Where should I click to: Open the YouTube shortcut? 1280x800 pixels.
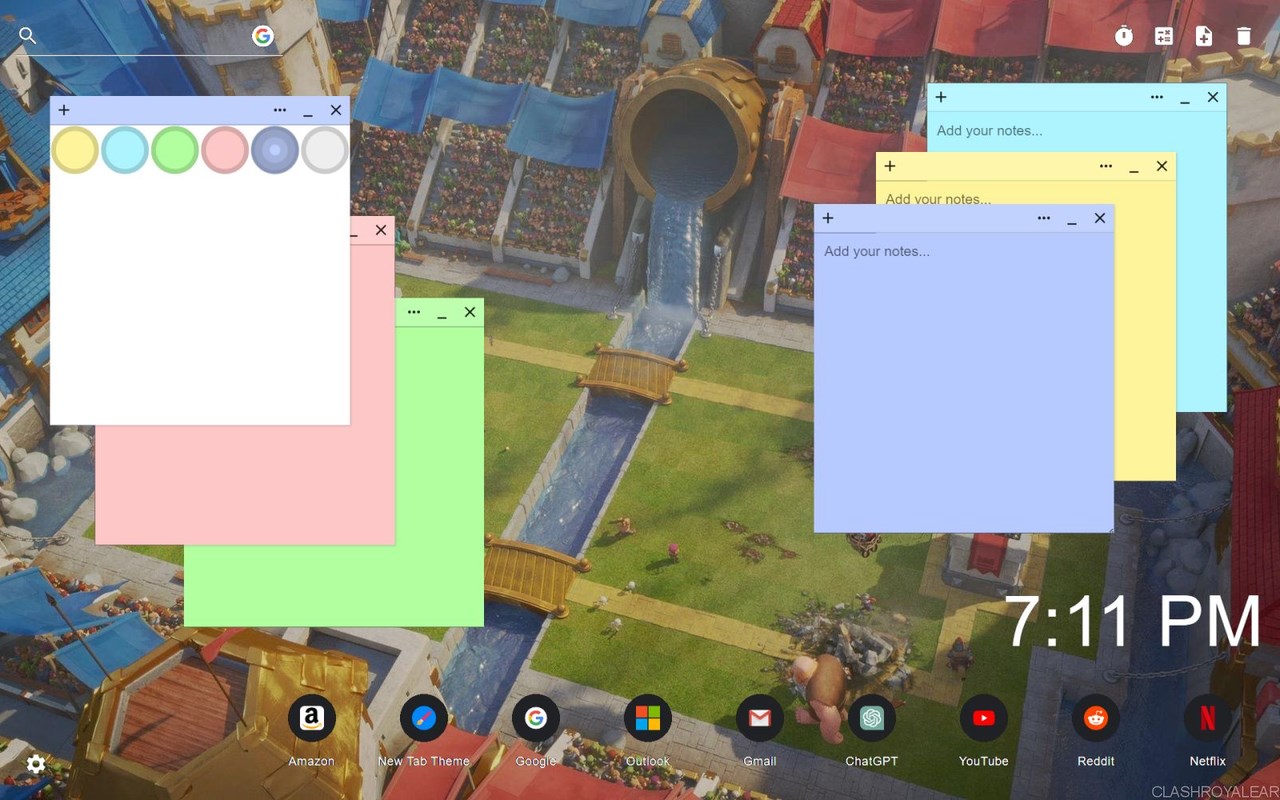click(x=984, y=718)
